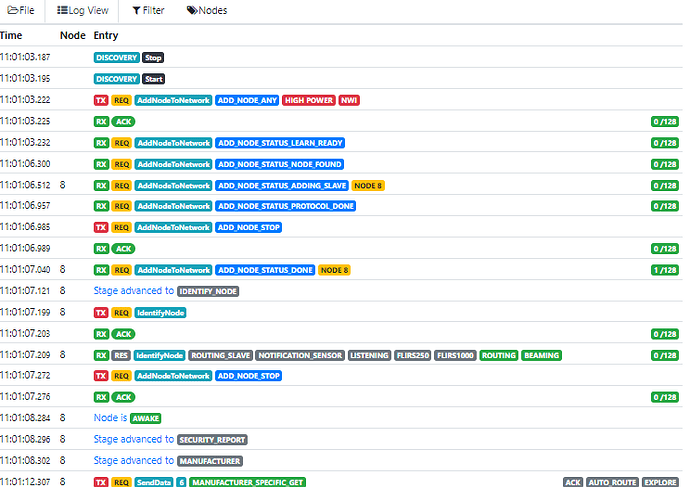
Task: Click the DISCOVERY badge in the Stop row
Action: (117, 58)
